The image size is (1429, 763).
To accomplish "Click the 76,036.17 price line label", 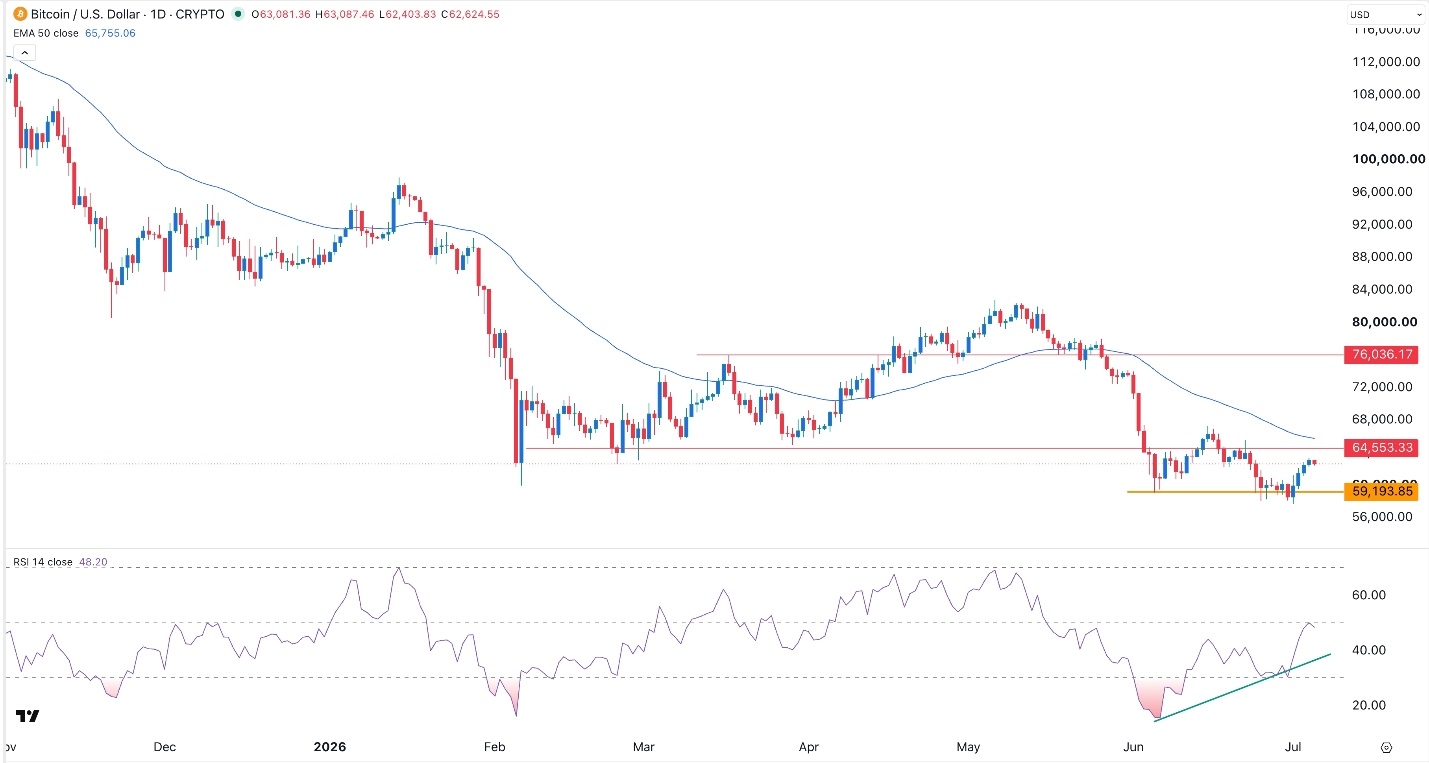I will point(1382,354).
